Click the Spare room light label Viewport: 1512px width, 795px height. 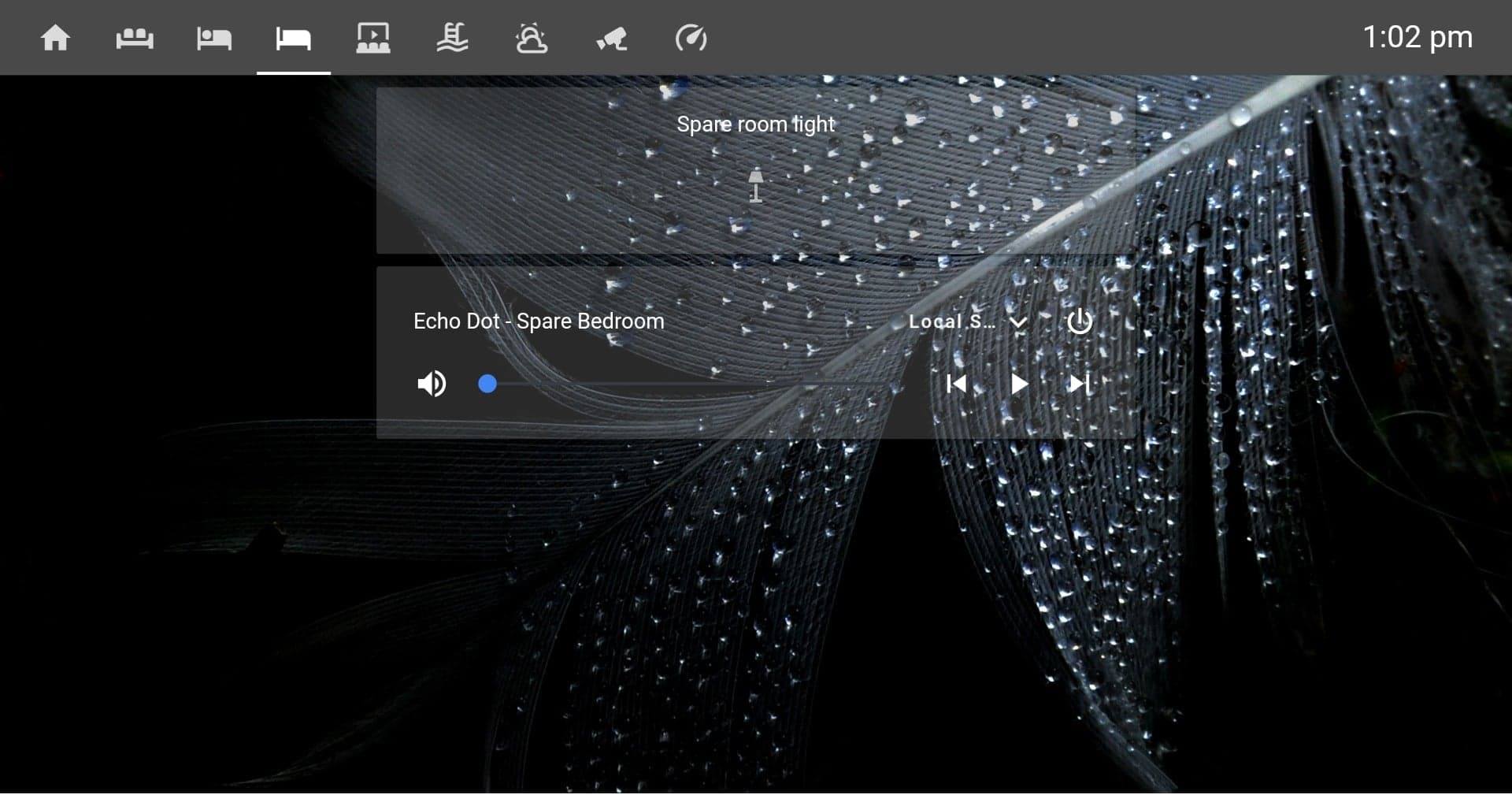pyautogui.click(x=756, y=124)
